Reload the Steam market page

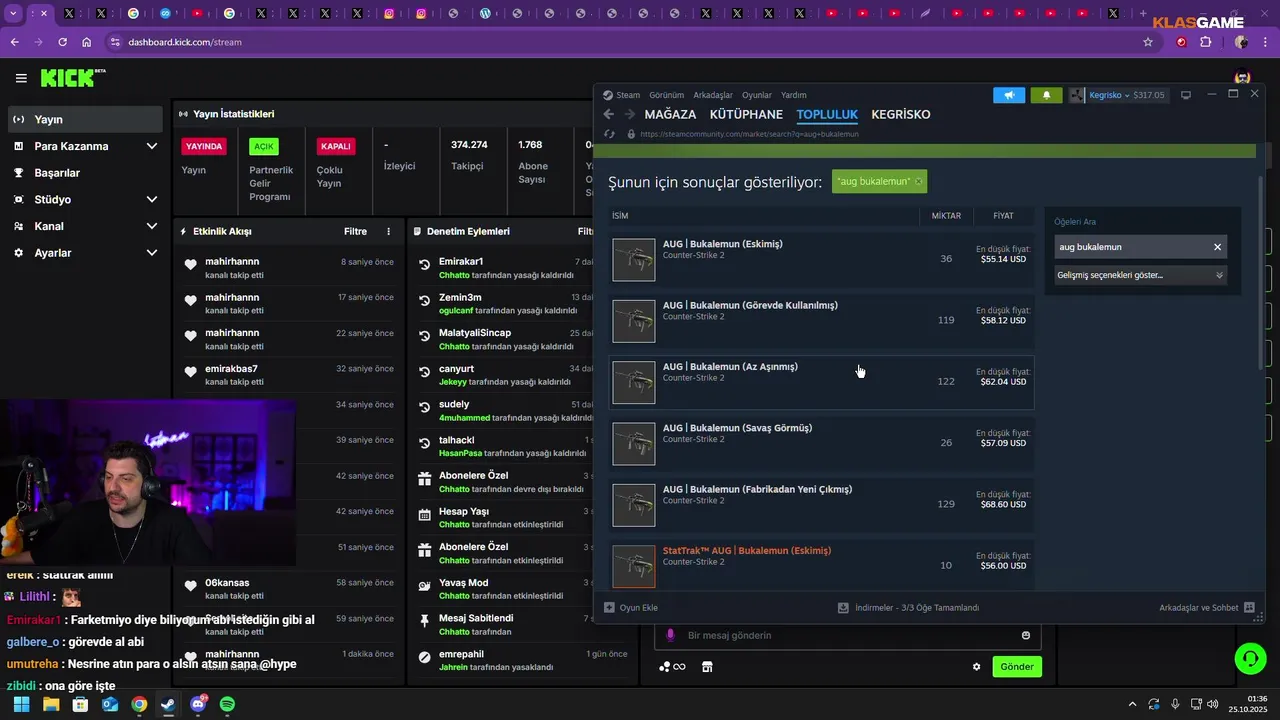[x=609, y=134]
